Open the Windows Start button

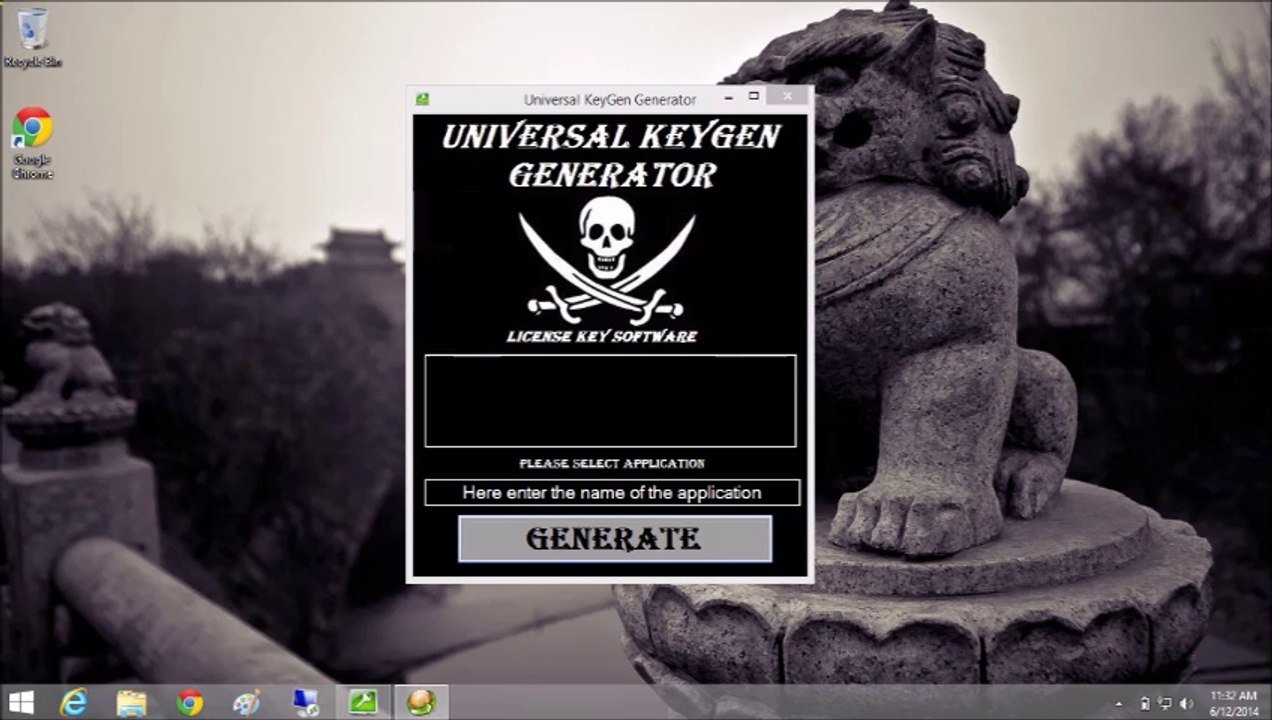pos(22,703)
